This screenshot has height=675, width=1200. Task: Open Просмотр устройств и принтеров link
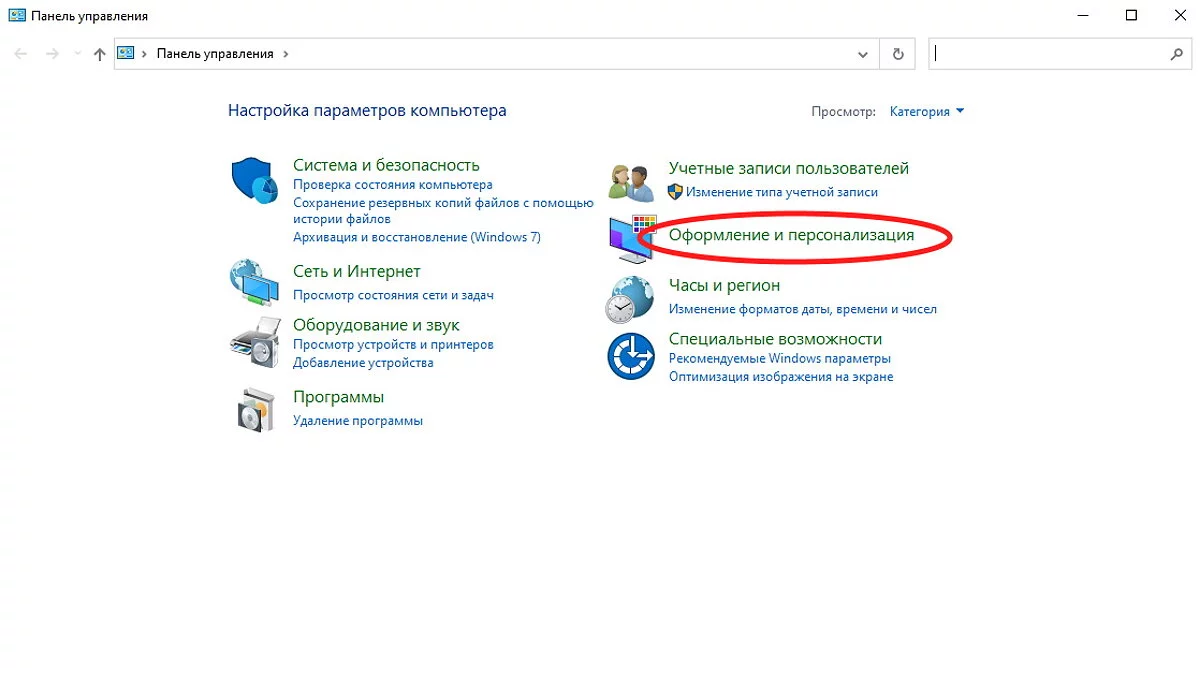(x=393, y=344)
